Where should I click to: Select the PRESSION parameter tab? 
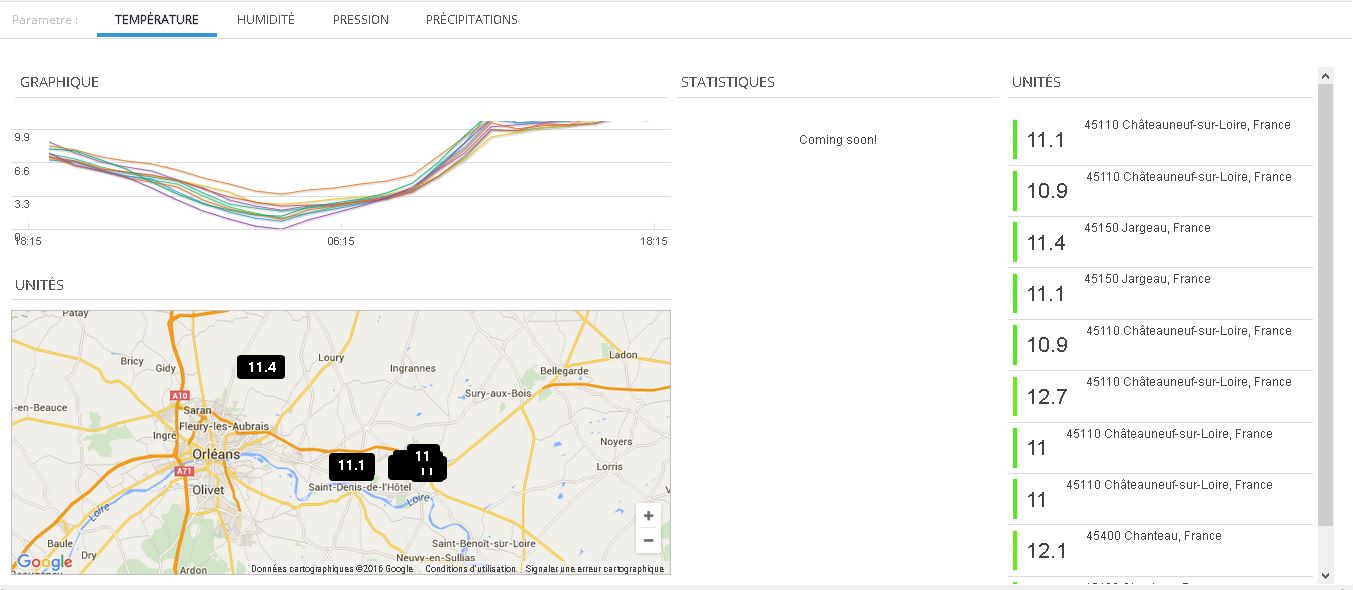[361, 20]
